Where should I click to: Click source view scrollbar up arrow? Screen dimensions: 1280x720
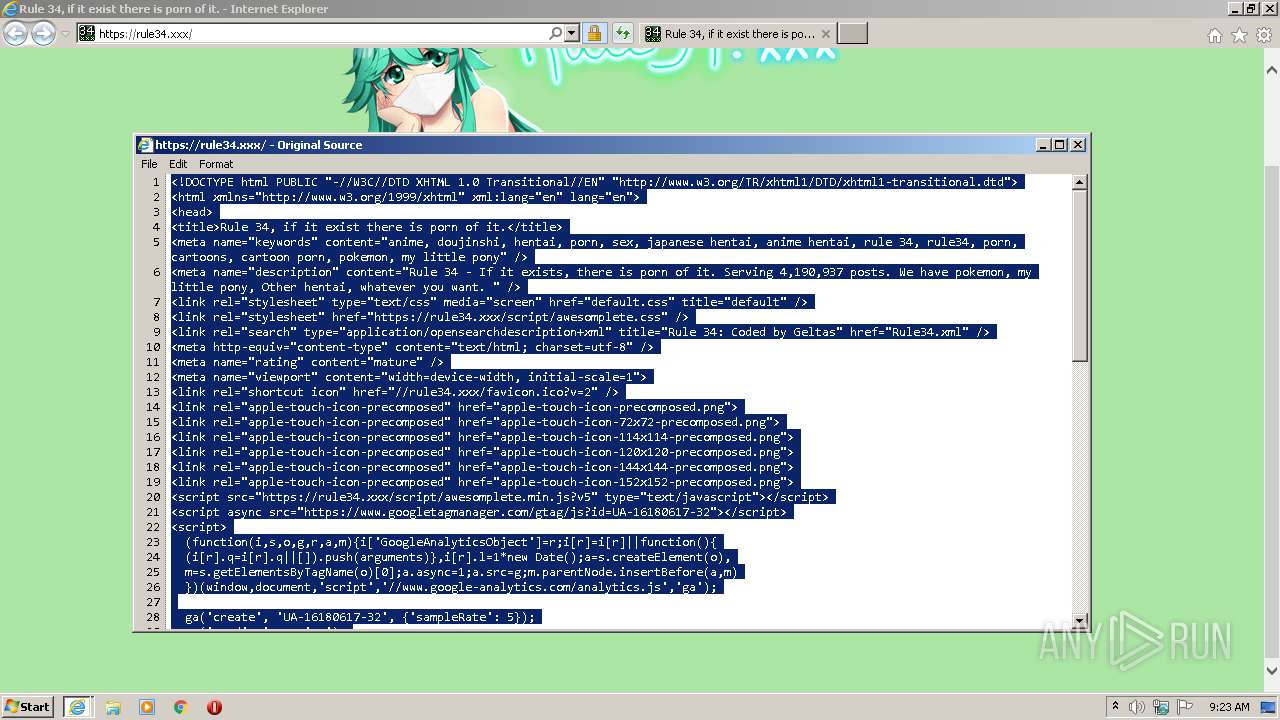point(1079,183)
